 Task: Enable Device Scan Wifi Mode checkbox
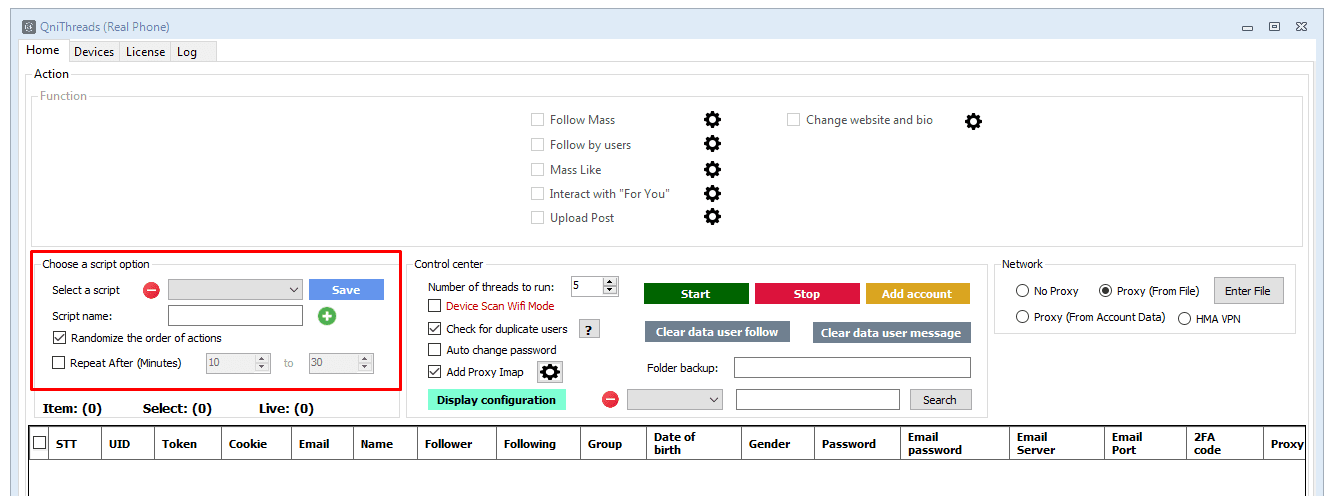click(x=435, y=306)
